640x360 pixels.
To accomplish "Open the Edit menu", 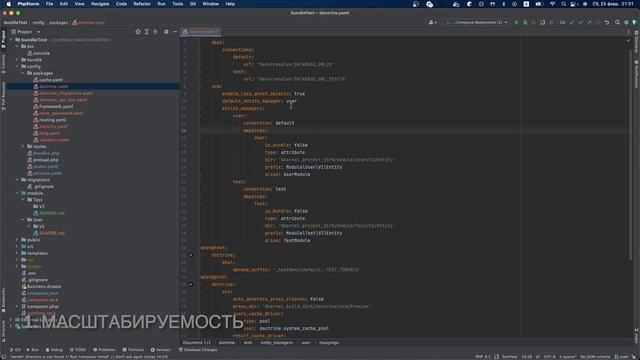I will 64,4.
